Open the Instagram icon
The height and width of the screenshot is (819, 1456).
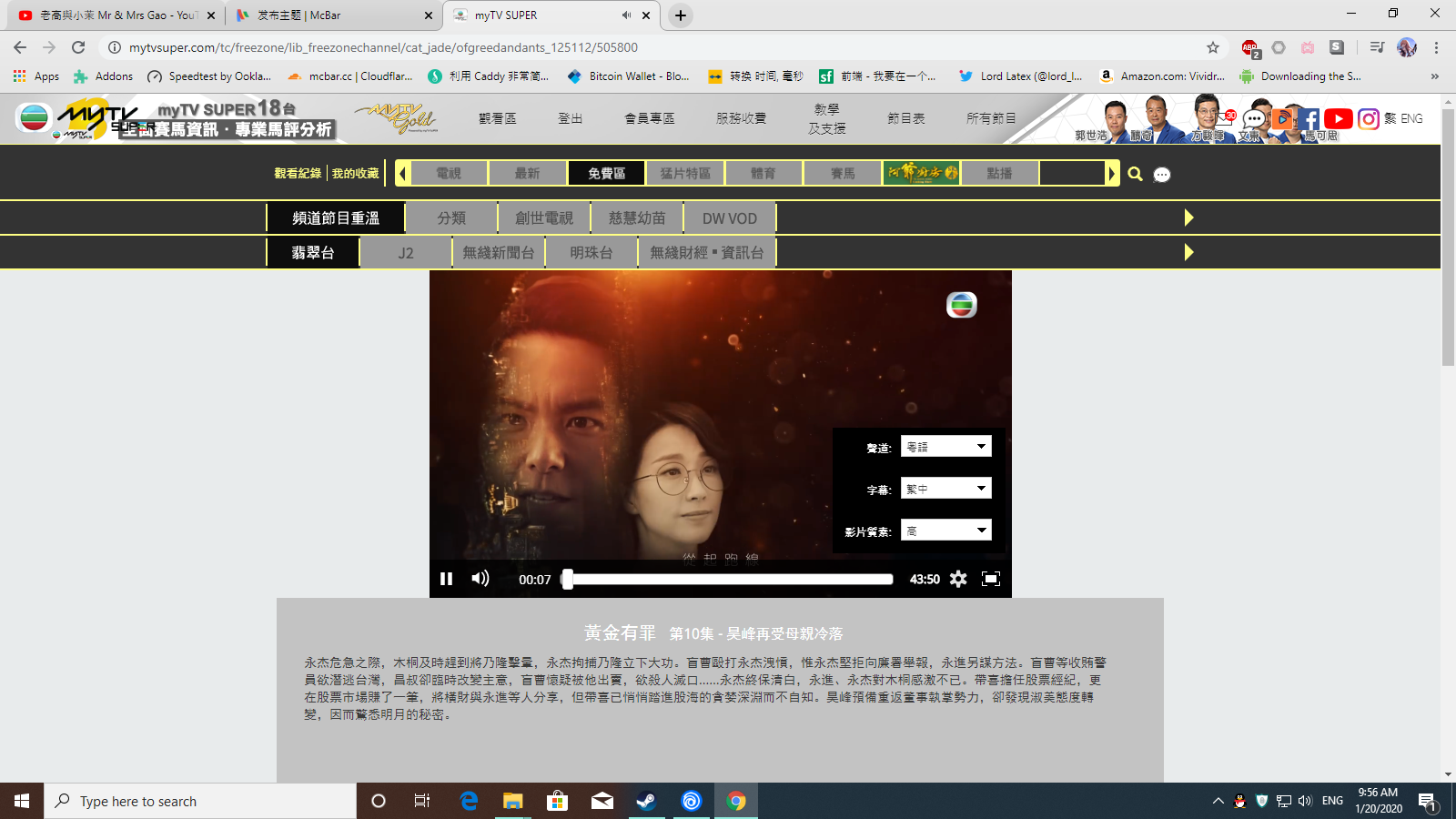(1368, 118)
